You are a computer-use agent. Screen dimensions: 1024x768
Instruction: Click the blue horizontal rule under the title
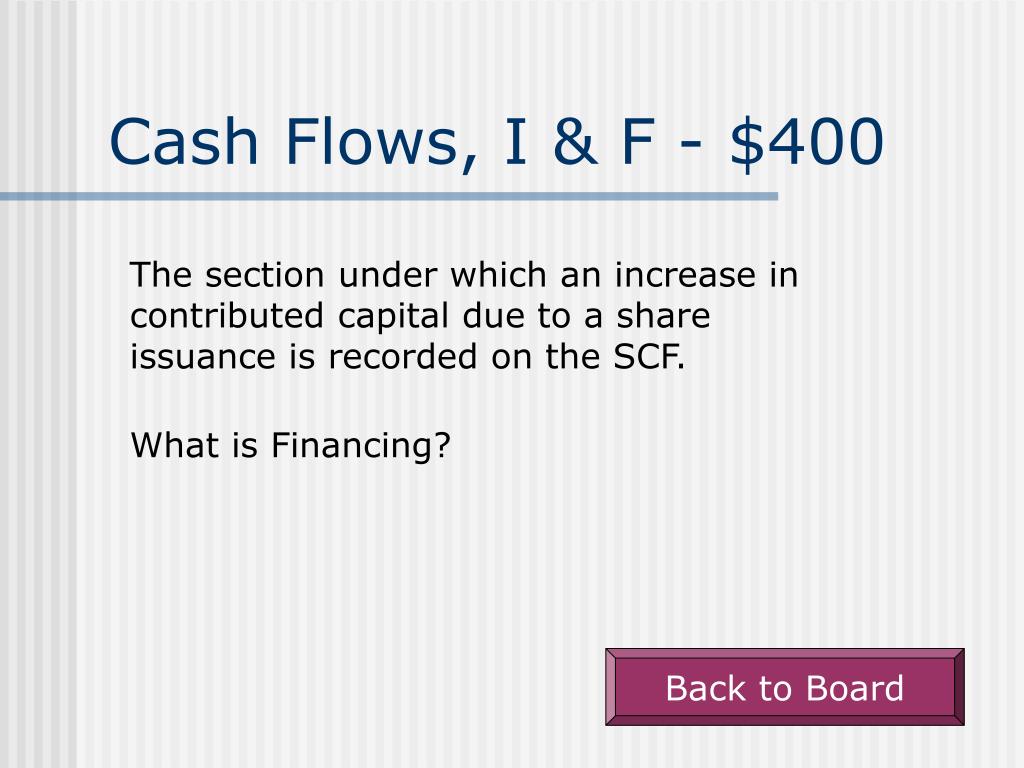389,196
